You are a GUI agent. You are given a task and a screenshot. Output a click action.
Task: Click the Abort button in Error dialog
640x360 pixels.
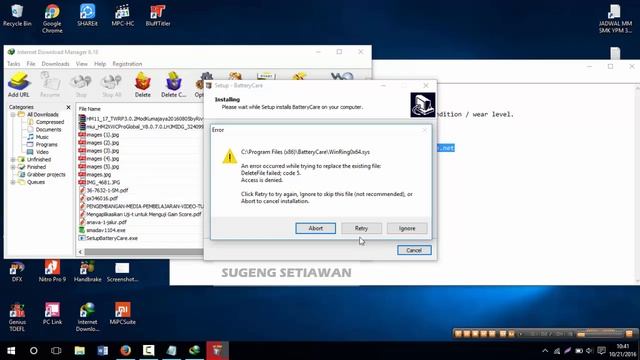pyautogui.click(x=316, y=228)
